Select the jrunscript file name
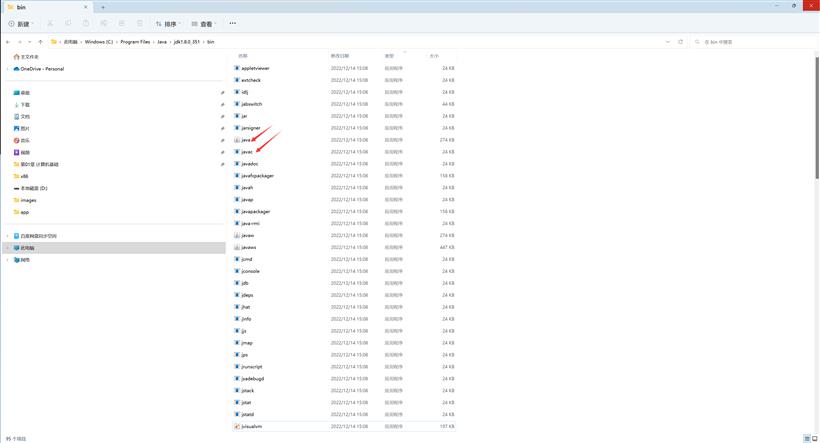This screenshot has width=820, height=443. point(252,367)
